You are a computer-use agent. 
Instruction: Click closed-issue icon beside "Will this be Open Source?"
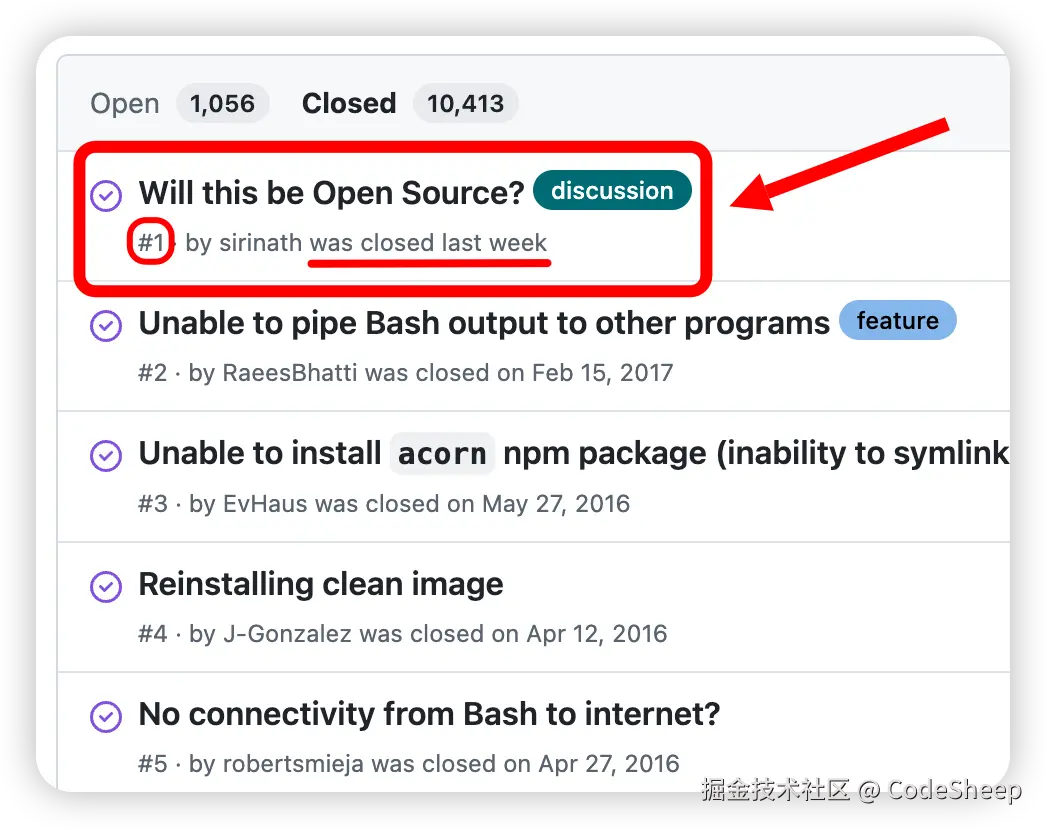click(106, 196)
